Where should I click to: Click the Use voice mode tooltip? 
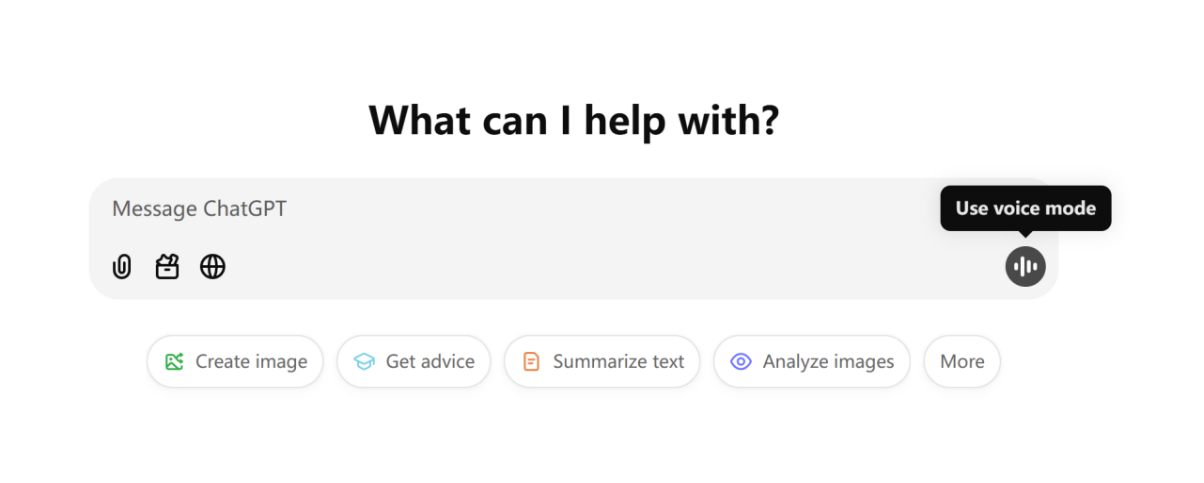(1025, 208)
